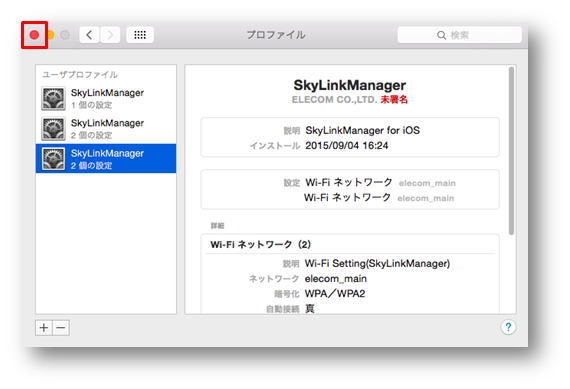Go forward with the right chevron button

coord(110,35)
